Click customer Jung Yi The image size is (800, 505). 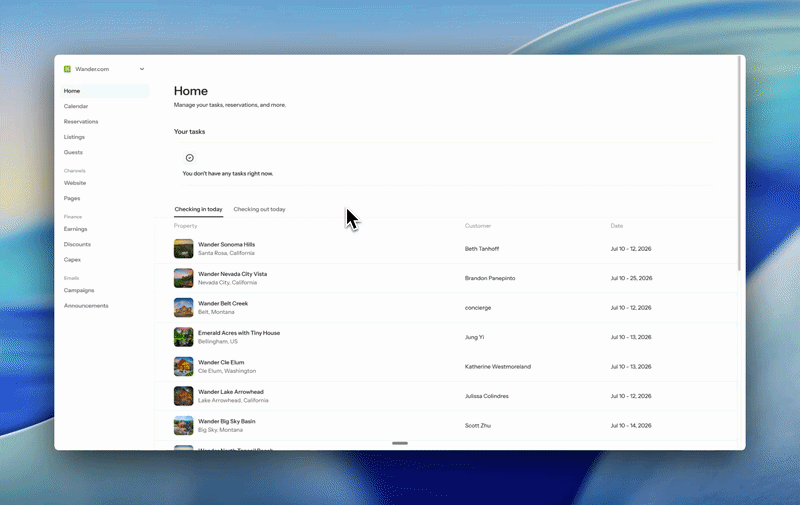(x=474, y=337)
